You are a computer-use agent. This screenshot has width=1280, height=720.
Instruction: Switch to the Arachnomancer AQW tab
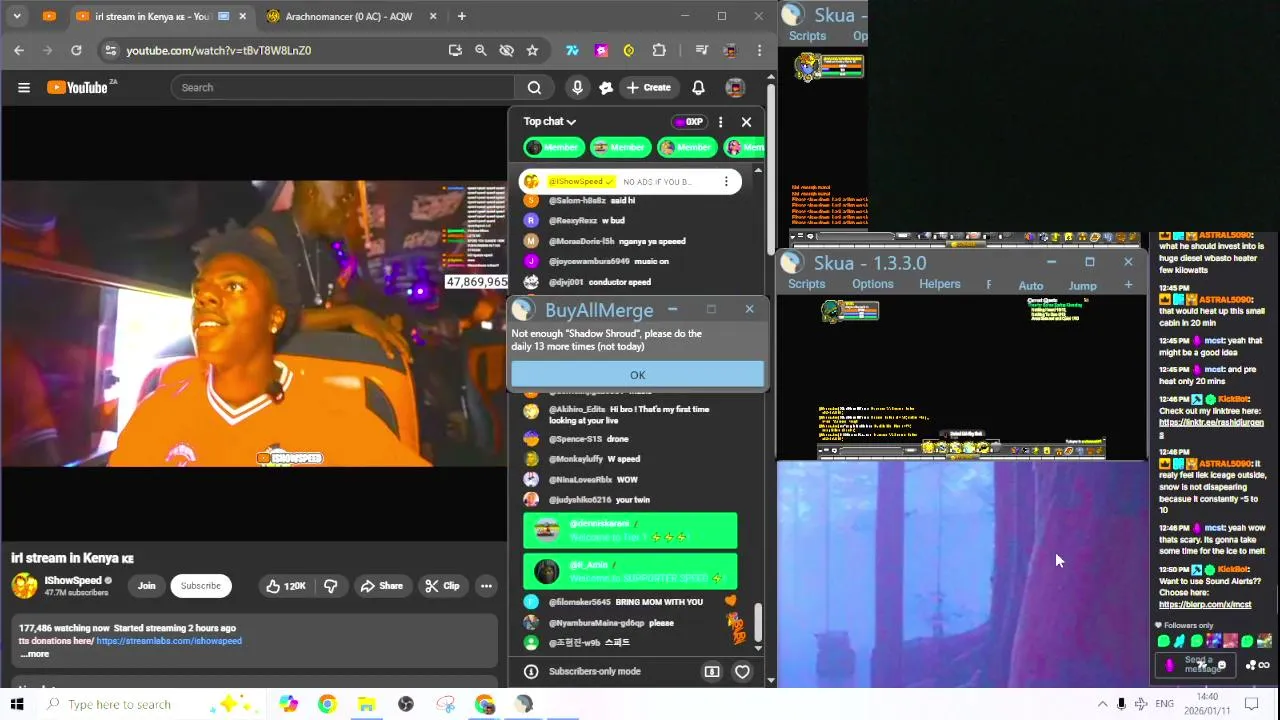click(349, 16)
